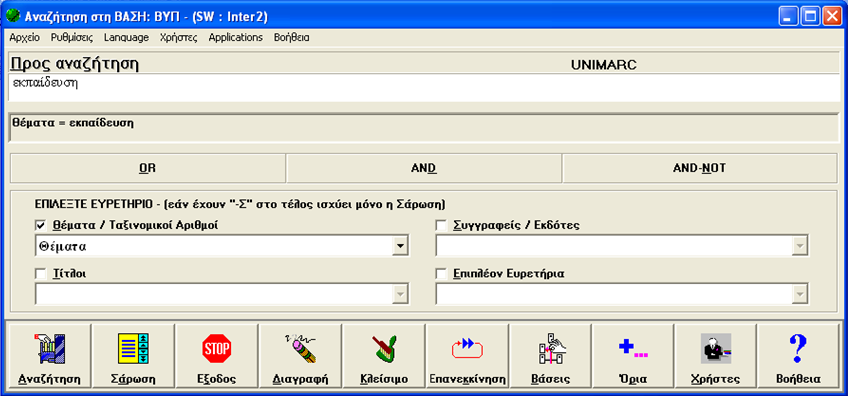Expand the Τίτλοι dropdown arrow

tap(400, 294)
